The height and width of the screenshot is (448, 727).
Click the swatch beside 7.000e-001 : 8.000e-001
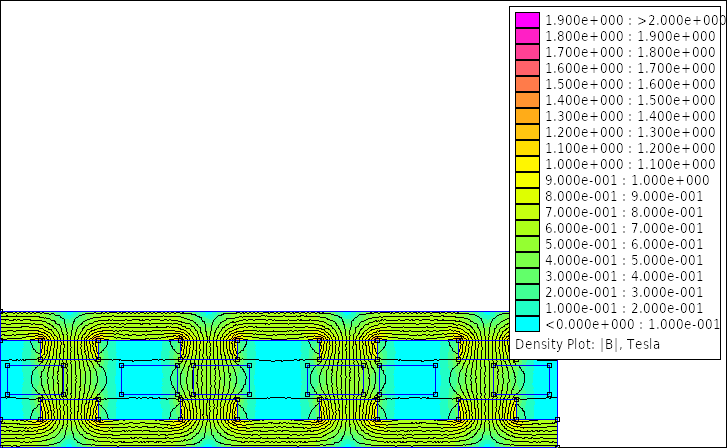(527, 212)
